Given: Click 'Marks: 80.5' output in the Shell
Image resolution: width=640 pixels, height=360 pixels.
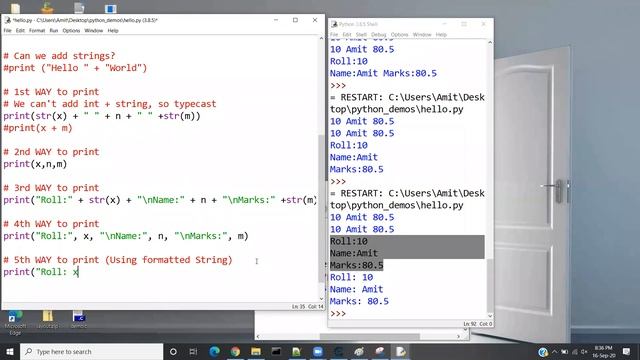Looking at the screenshot, I should pyautogui.click(x=359, y=301).
